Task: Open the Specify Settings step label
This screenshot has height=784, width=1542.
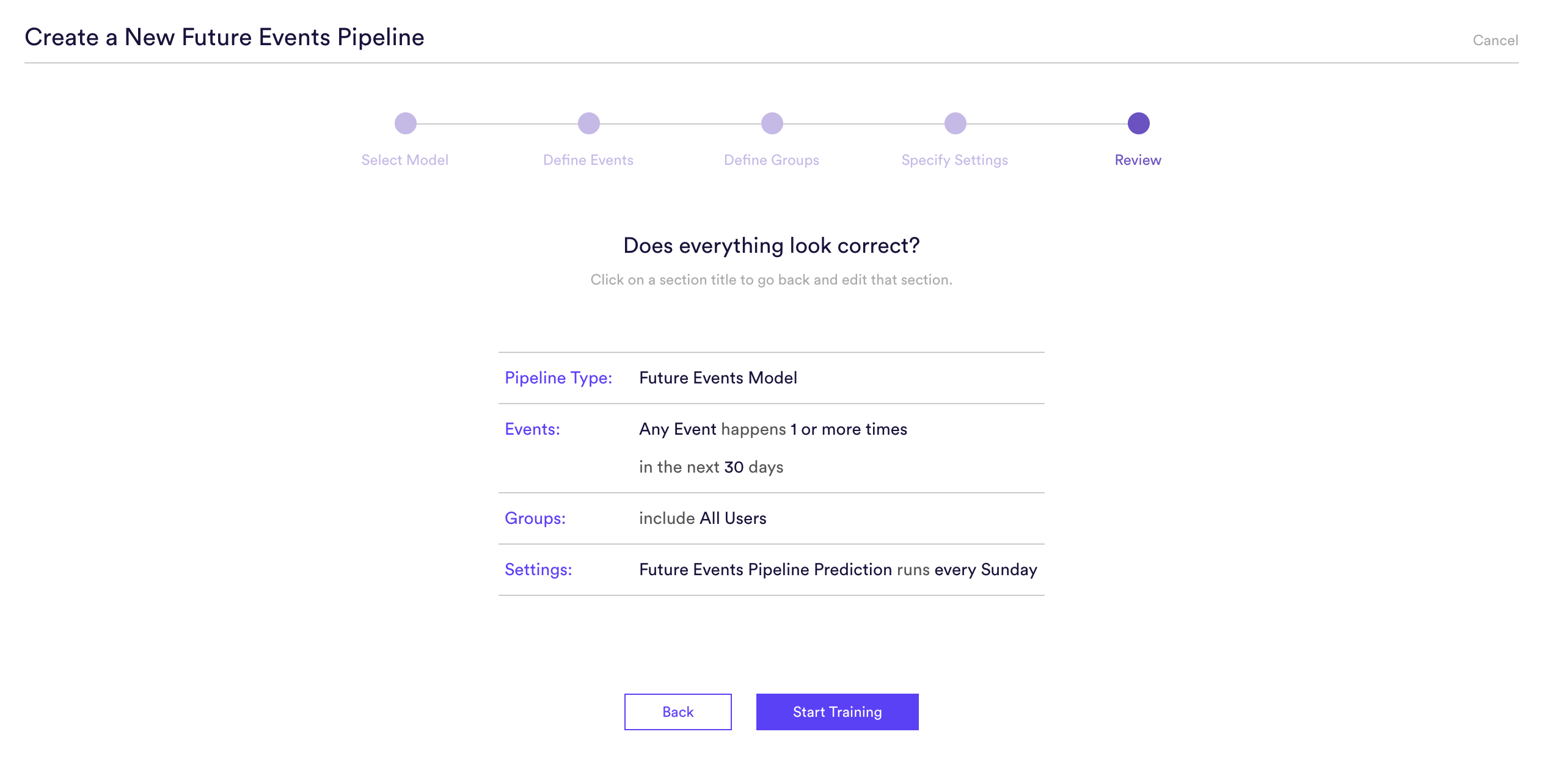Action: click(954, 159)
